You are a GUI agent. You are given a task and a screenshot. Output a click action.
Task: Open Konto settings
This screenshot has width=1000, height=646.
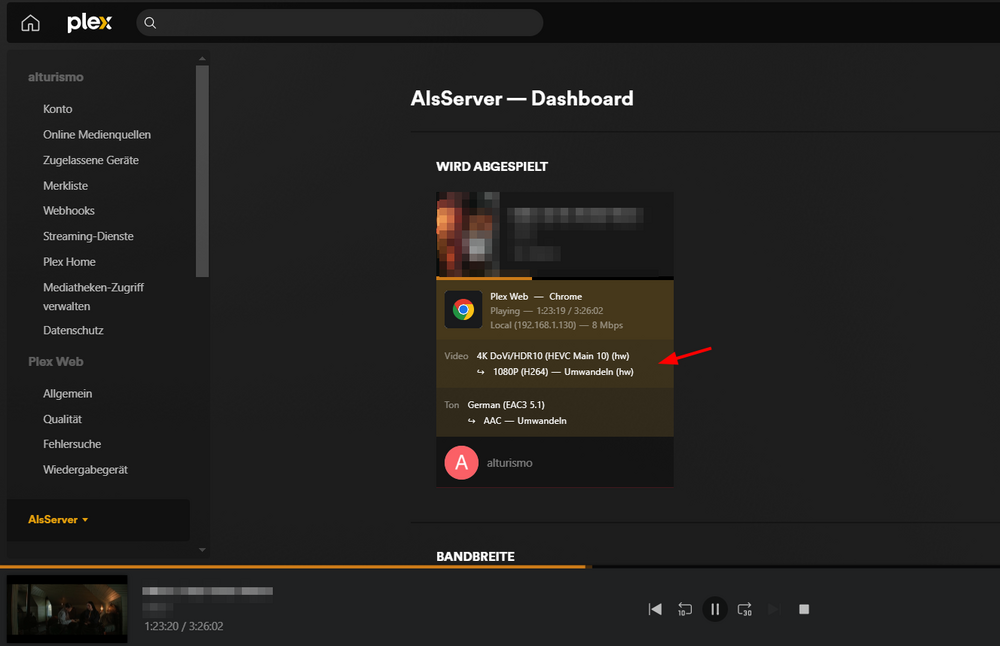(x=57, y=109)
